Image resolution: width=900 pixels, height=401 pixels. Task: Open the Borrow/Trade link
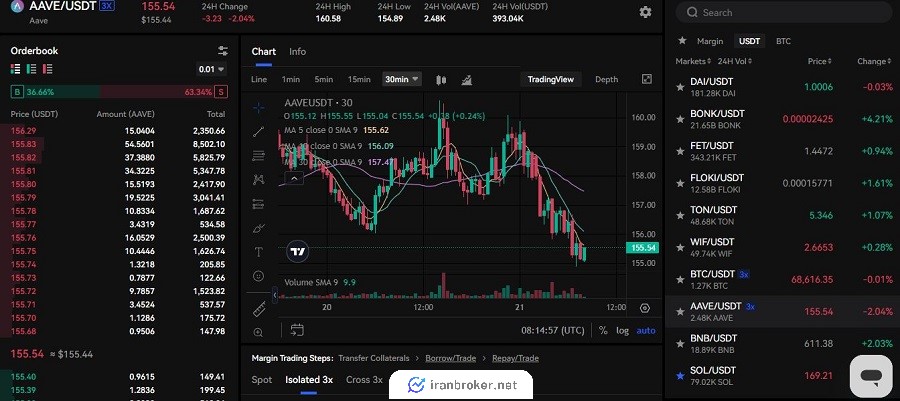pyautogui.click(x=451, y=358)
